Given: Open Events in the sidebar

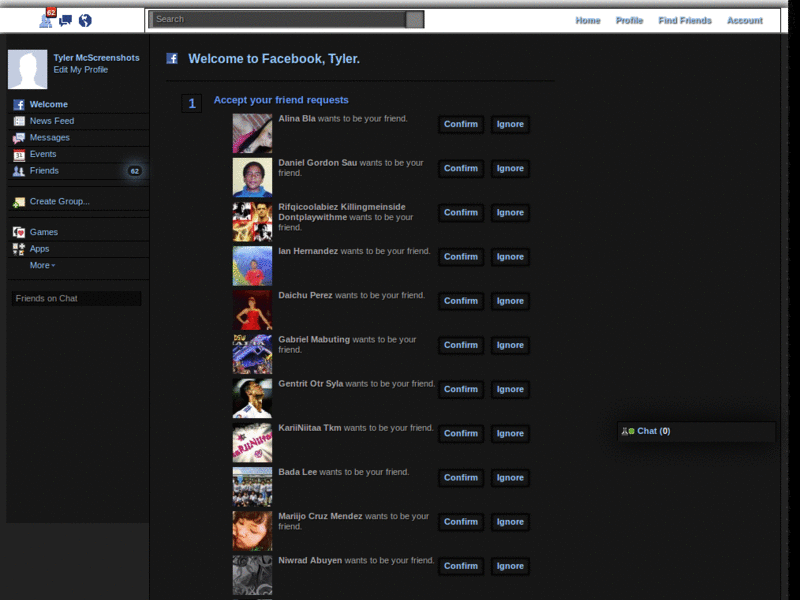Looking at the screenshot, I should click(x=43, y=154).
